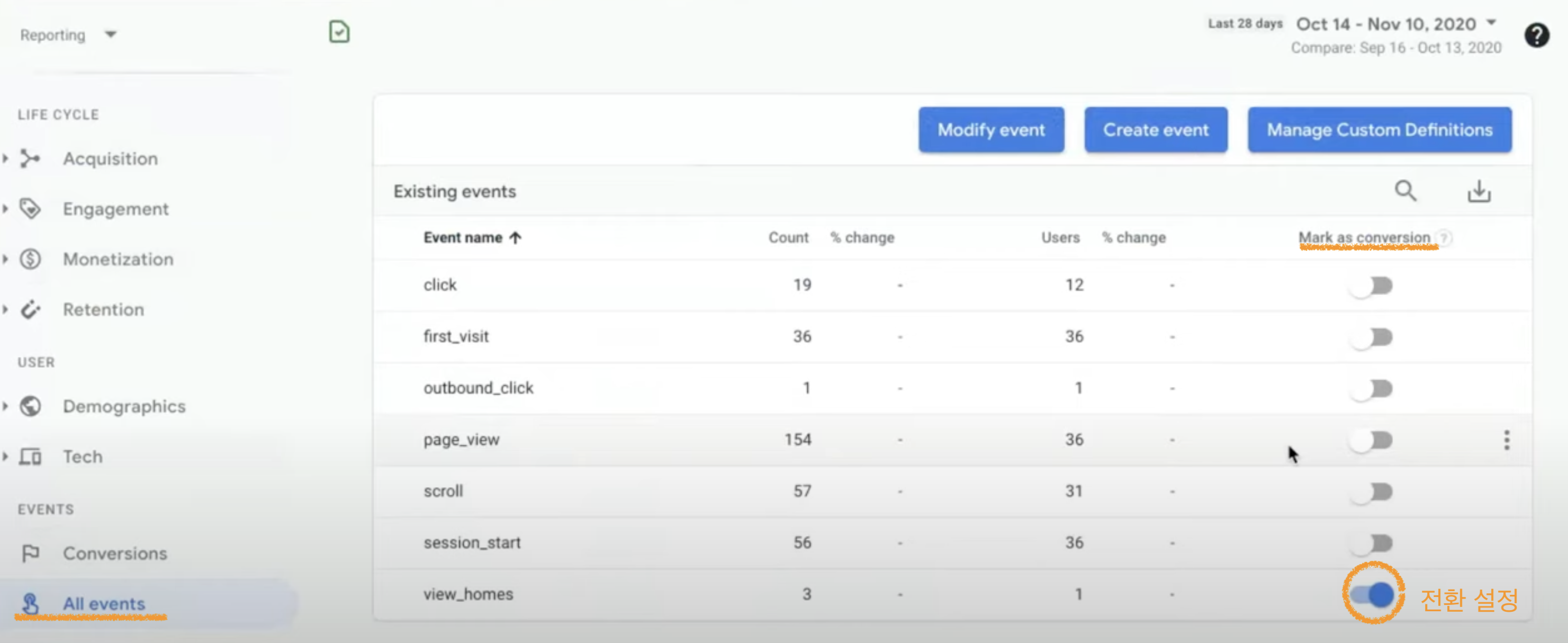This screenshot has width=1568, height=643.
Task: Click the Mark as conversion help icon
Action: point(1444,237)
